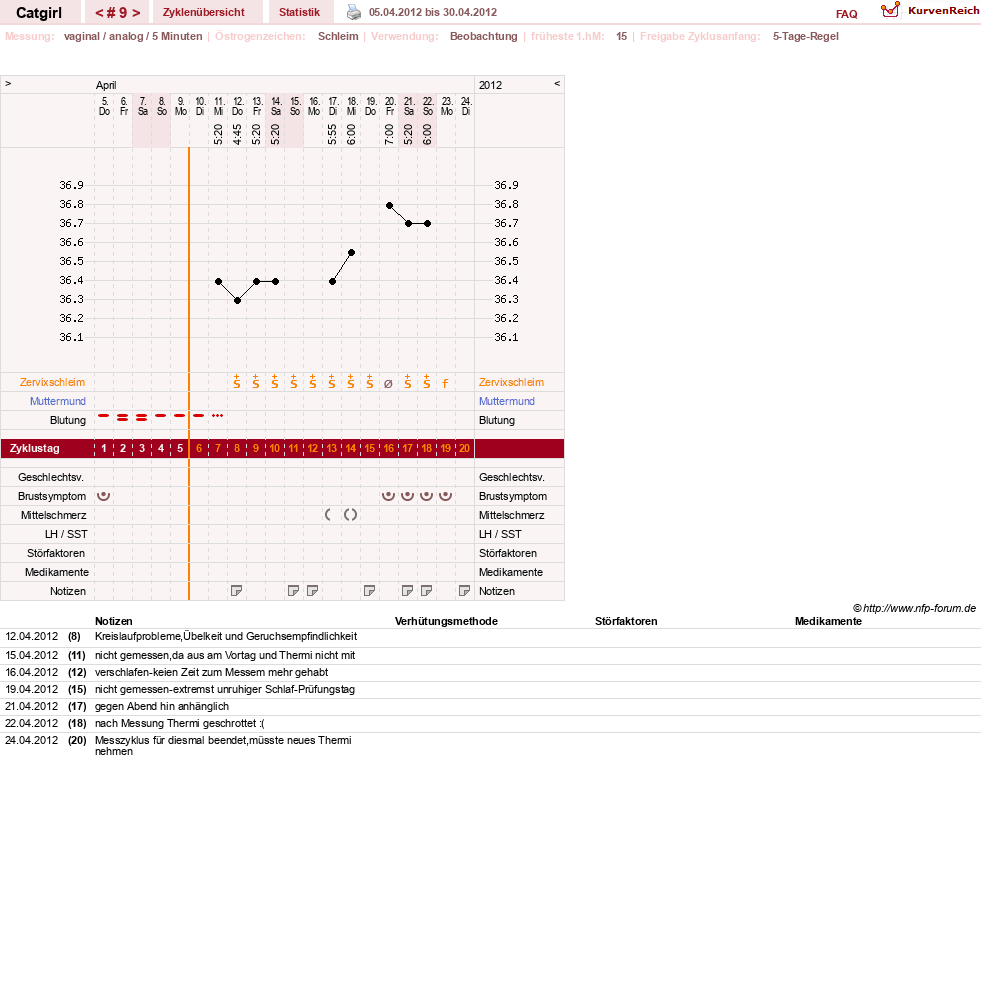Select the 36.3 temperature point on 12 April
Screen dimensions: 981x994
237,300
